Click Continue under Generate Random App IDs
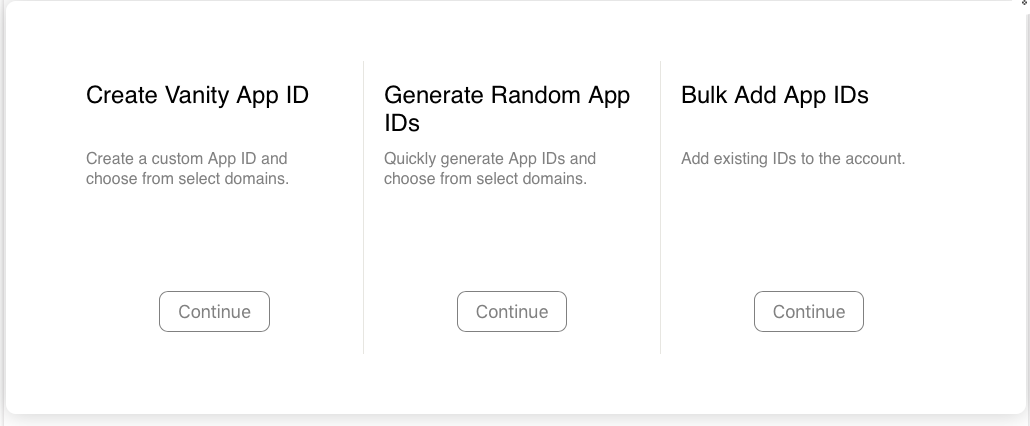 (x=511, y=311)
